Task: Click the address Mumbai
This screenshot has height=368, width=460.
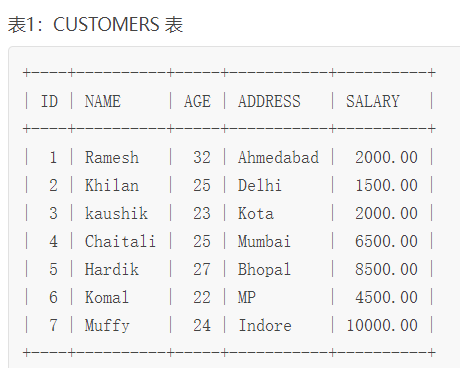Action: [x=264, y=241]
